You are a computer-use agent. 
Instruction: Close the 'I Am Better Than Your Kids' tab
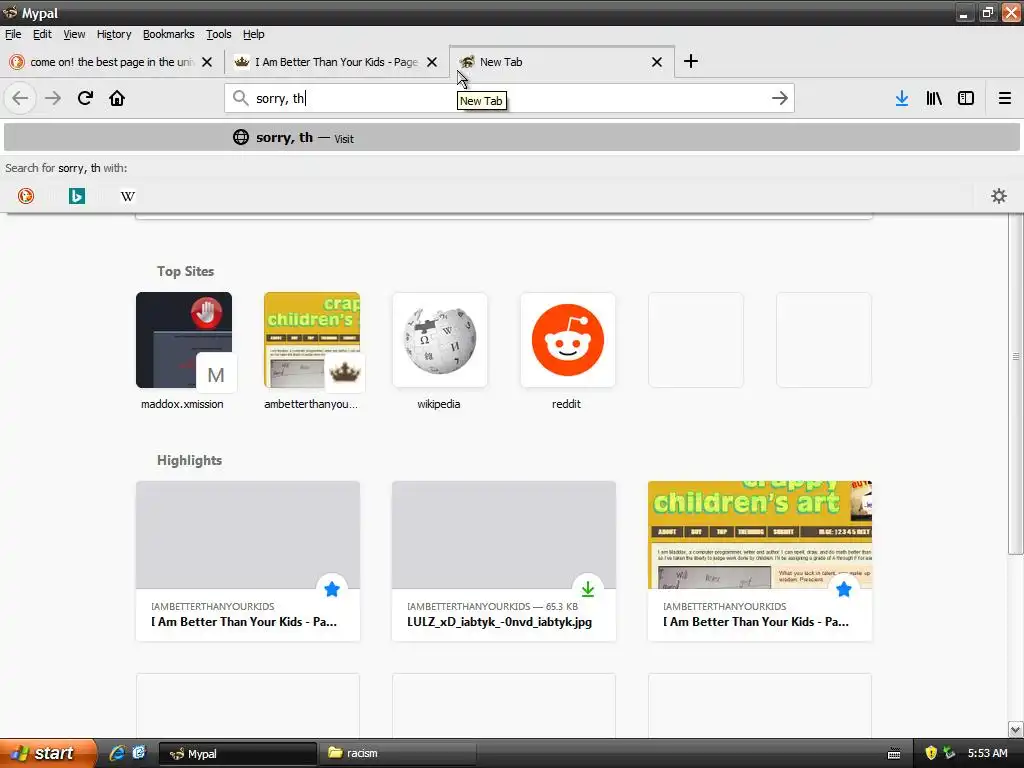click(432, 62)
